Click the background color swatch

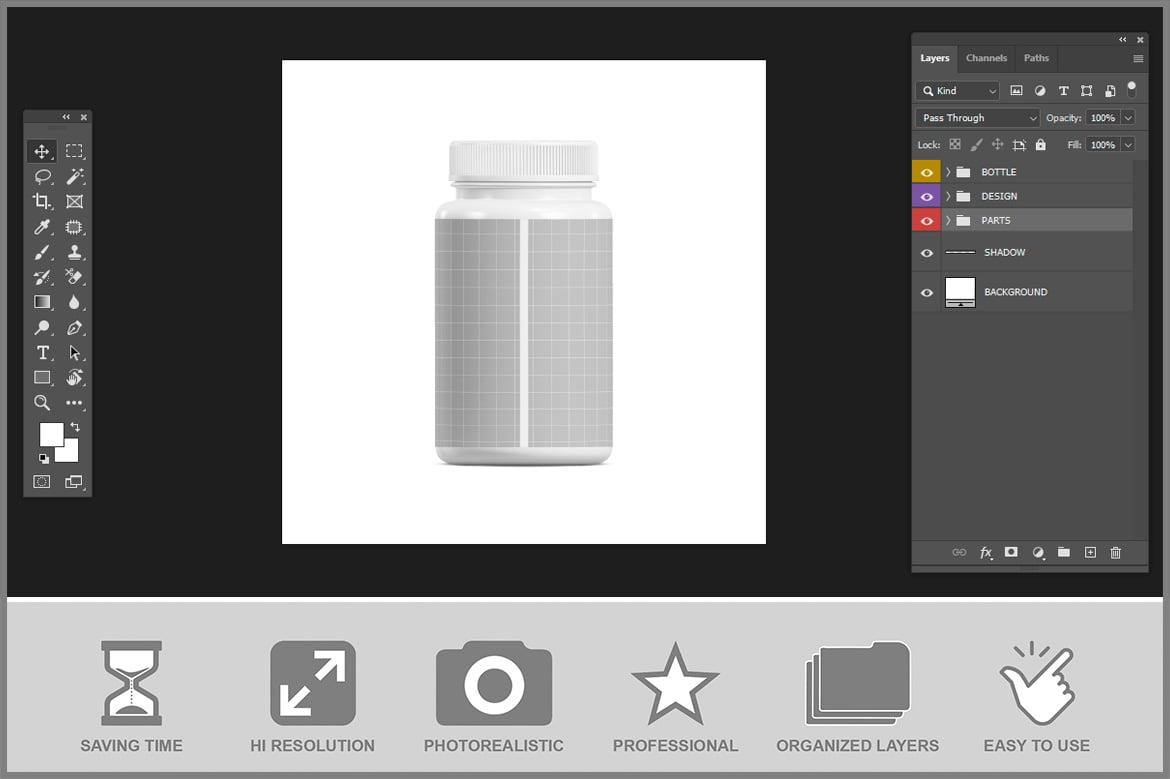point(70,453)
